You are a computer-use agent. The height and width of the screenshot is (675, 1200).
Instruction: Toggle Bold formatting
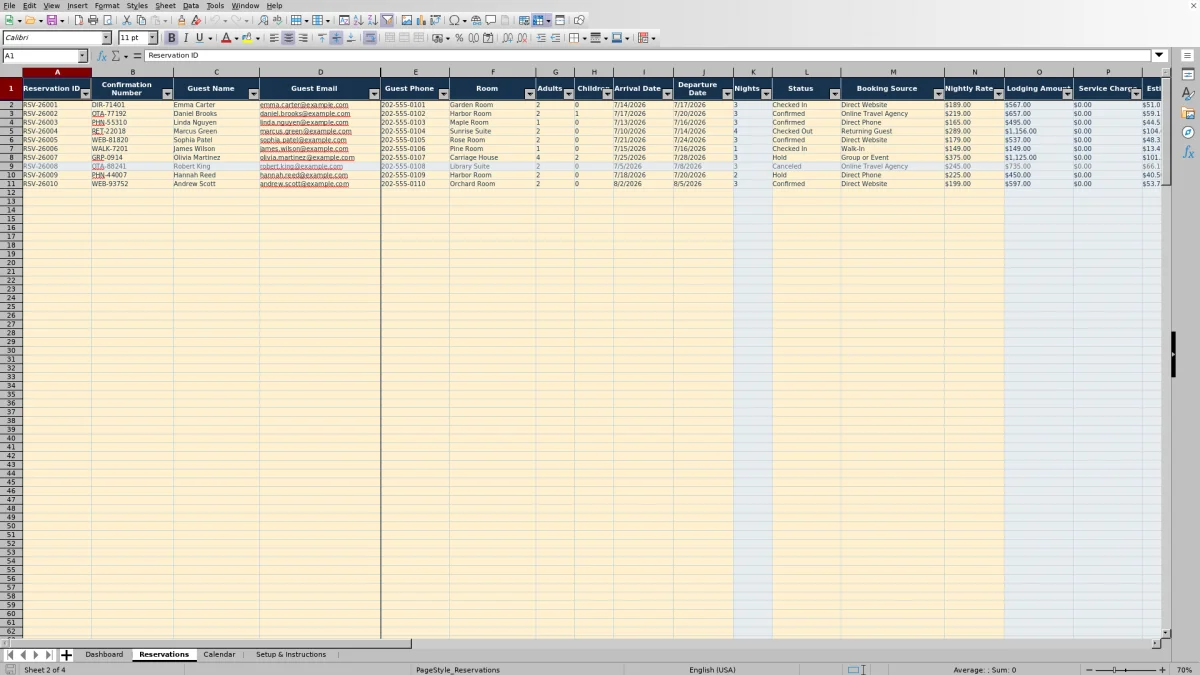(171, 38)
